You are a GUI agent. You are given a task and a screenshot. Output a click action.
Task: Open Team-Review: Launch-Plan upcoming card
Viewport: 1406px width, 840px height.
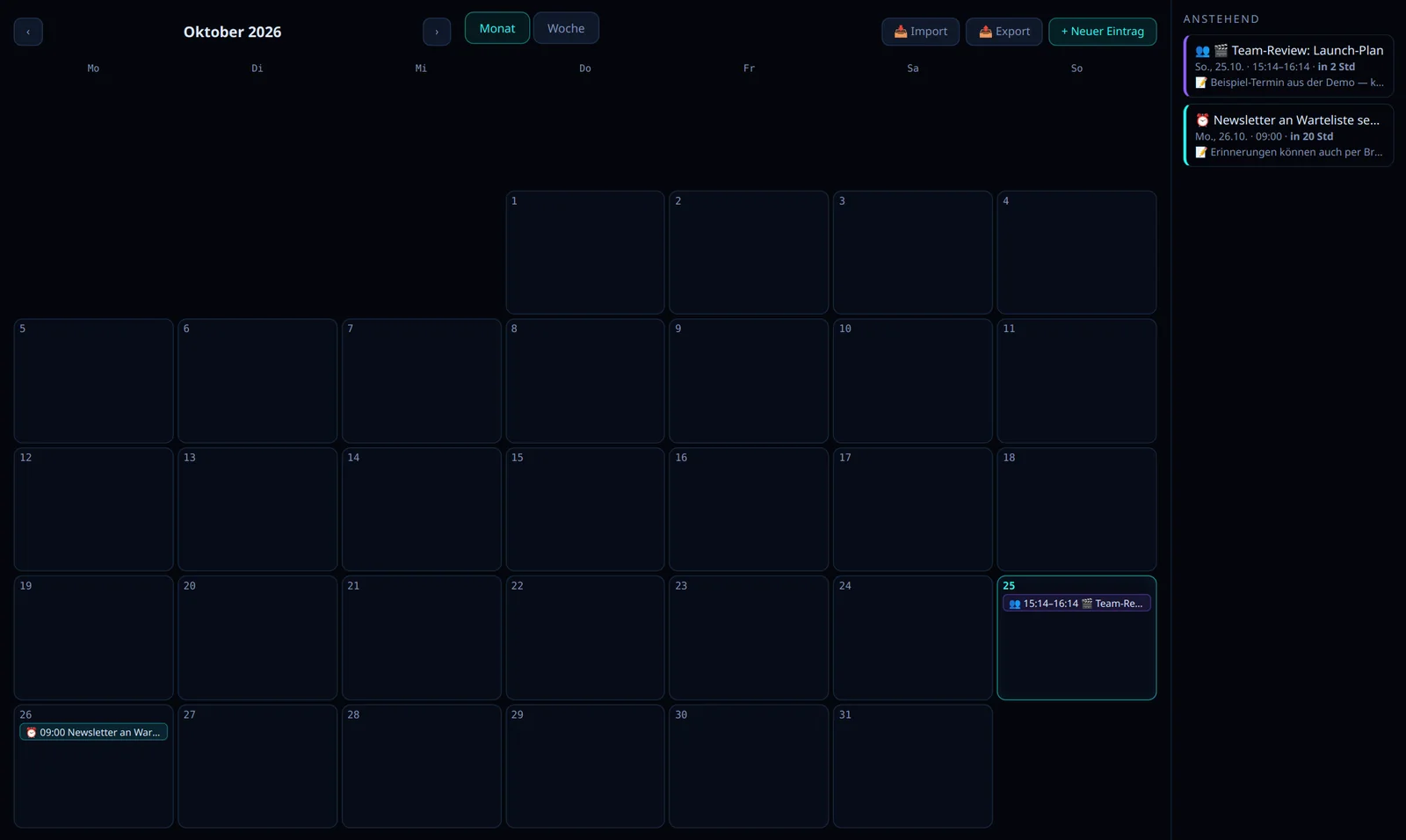coord(1288,66)
